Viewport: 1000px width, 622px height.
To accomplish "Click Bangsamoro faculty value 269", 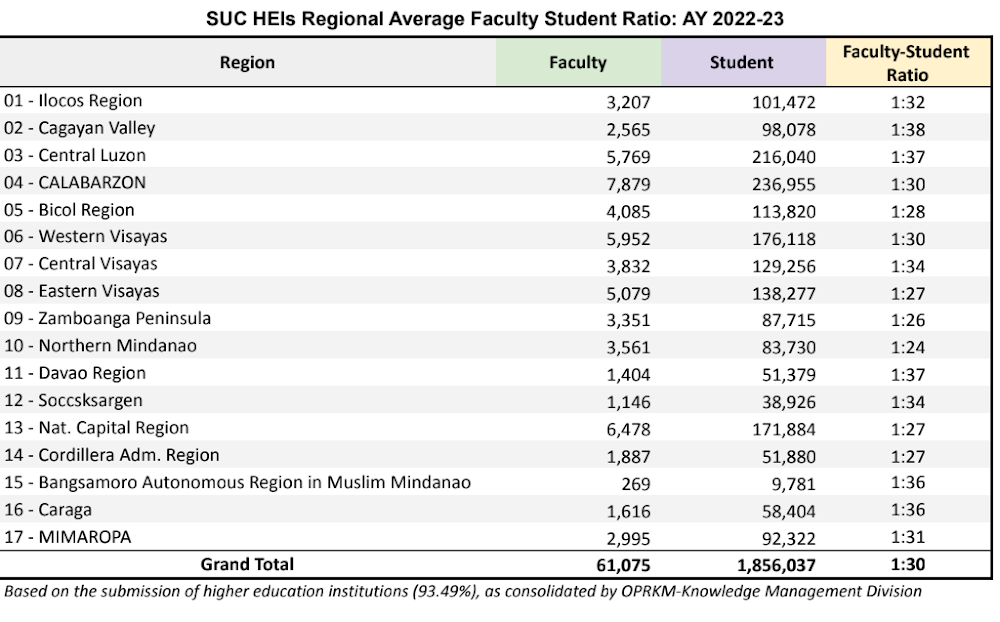I will [x=636, y=483].
